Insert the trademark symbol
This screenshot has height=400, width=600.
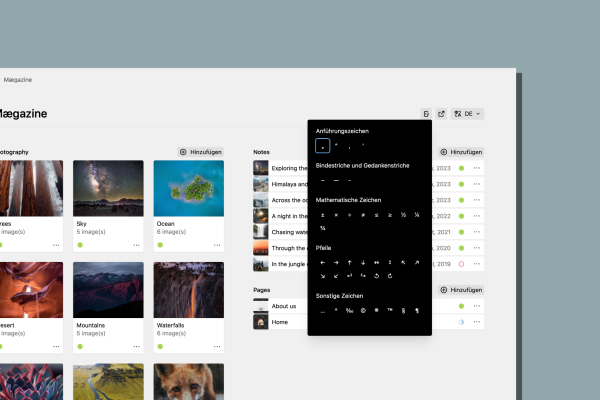pos(390,311)
